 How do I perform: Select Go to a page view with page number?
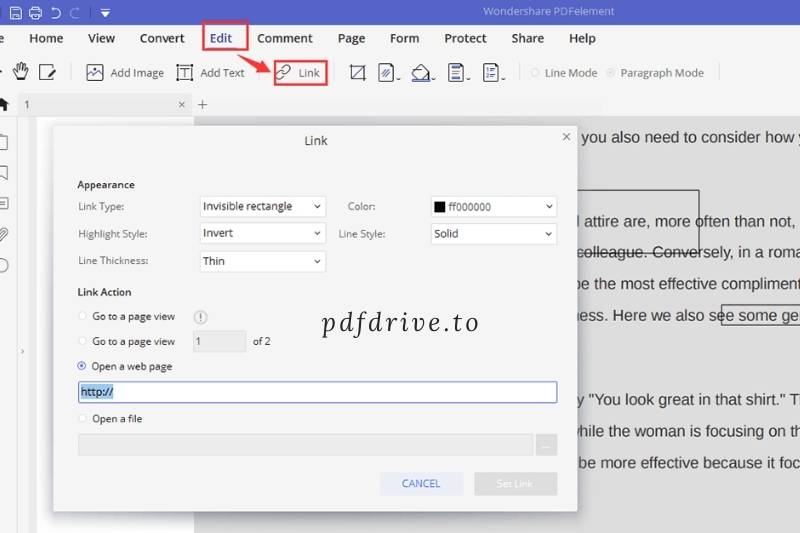pos(82,341)
